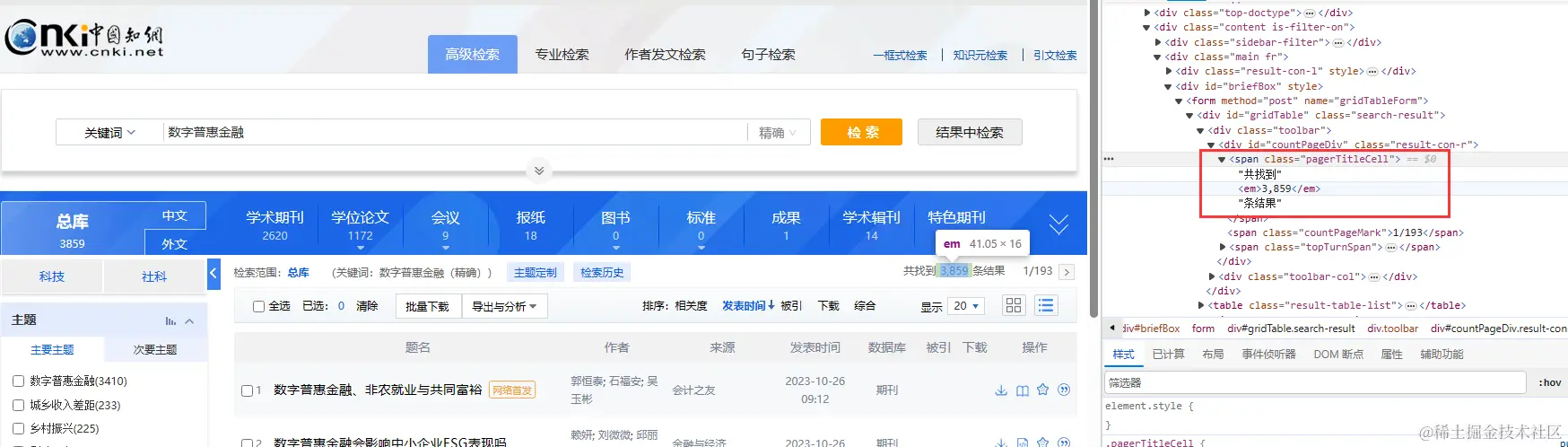Open DevTools 事件监听器 tab
The height and width of the screenshot is (447, 1568).
[1268, 355]
